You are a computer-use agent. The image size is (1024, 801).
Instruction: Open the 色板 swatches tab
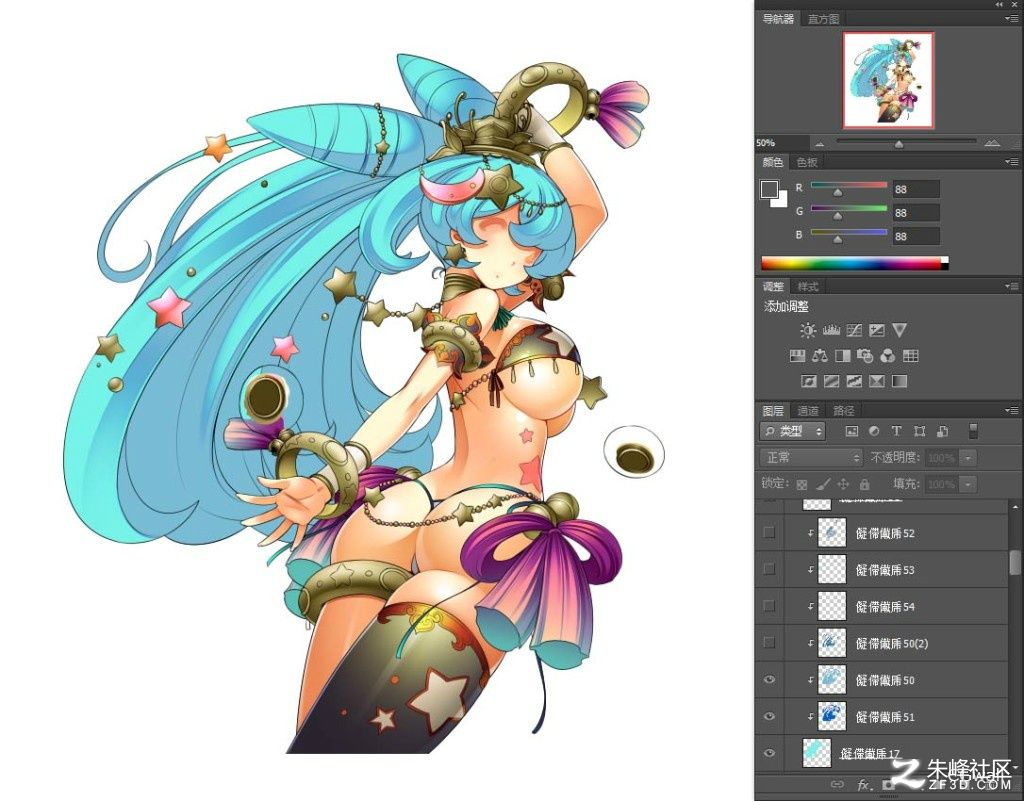[807, 162]
